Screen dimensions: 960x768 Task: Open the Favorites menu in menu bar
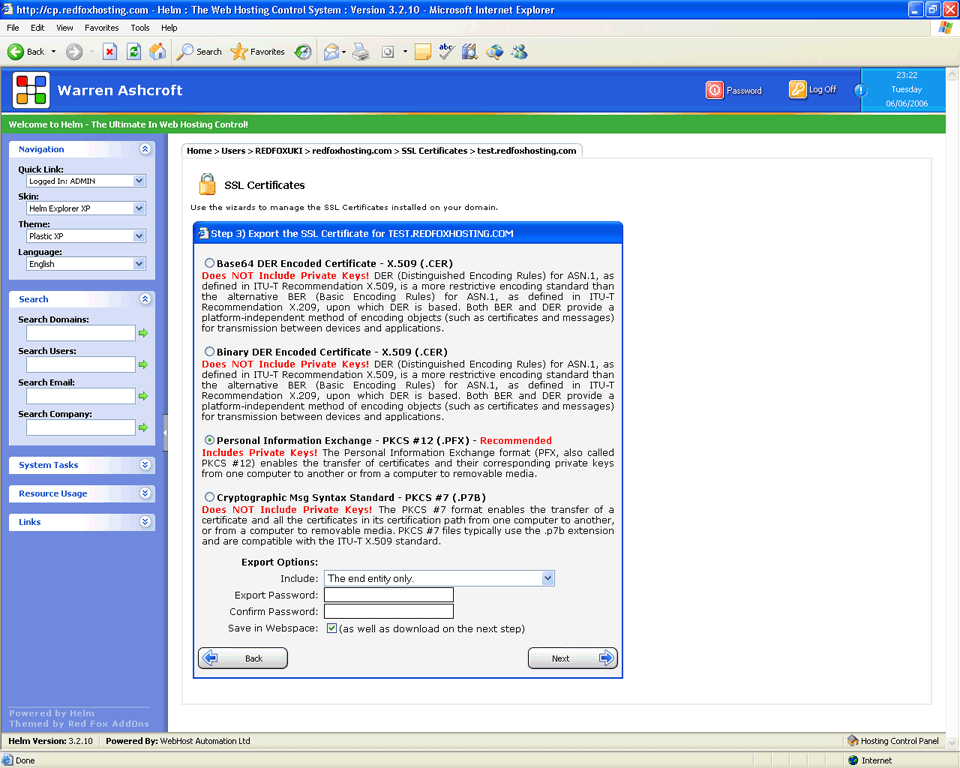[102, 28]
